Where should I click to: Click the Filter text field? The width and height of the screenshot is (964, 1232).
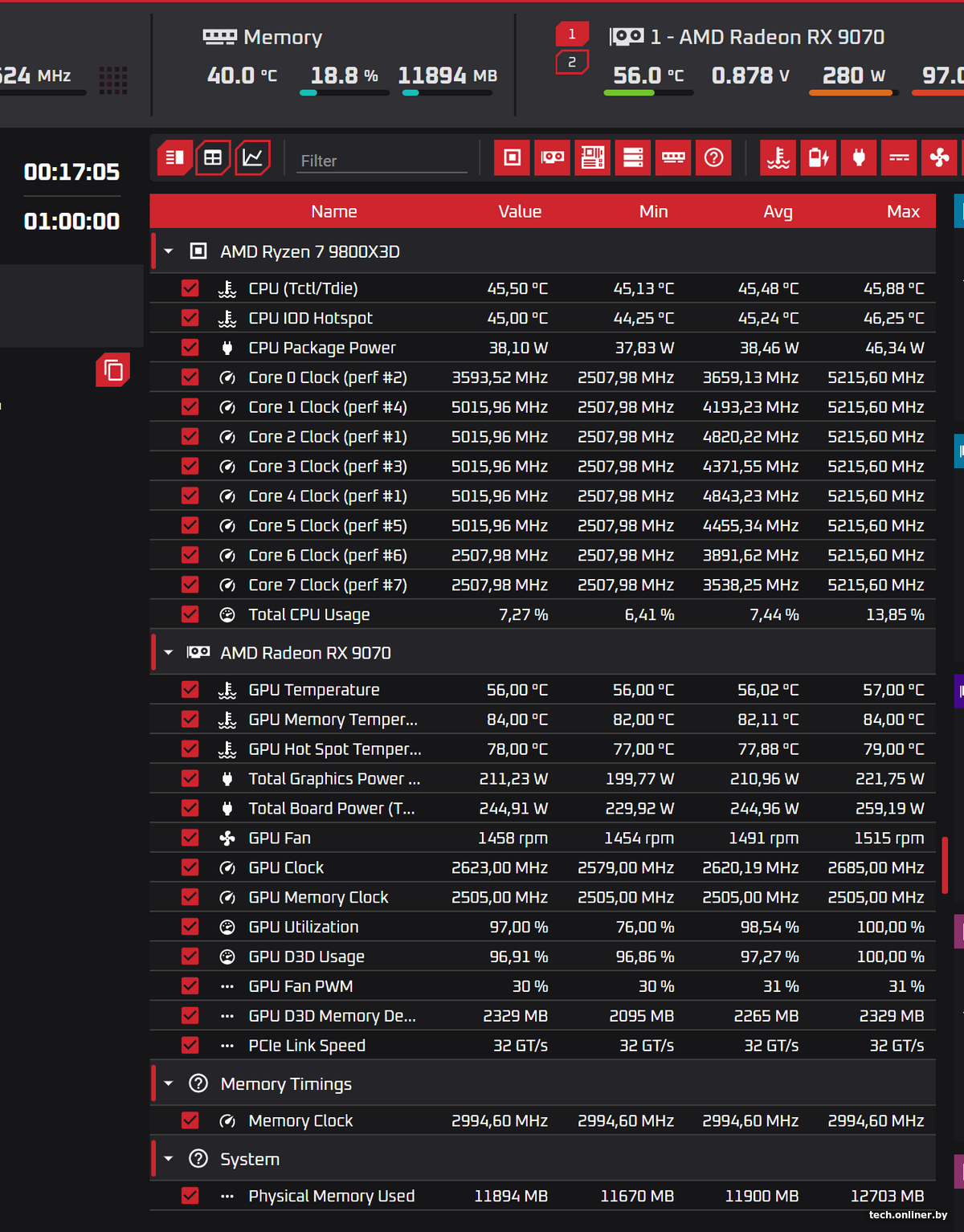(x=382, y=161)
